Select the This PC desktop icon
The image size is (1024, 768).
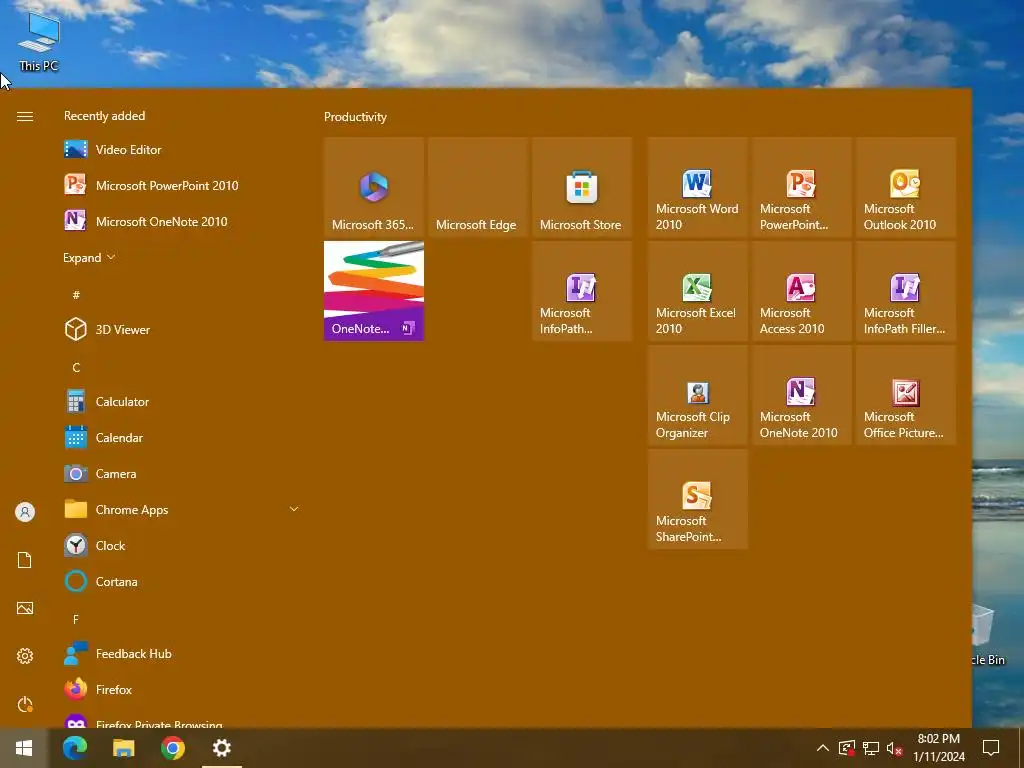click(39, 42)
